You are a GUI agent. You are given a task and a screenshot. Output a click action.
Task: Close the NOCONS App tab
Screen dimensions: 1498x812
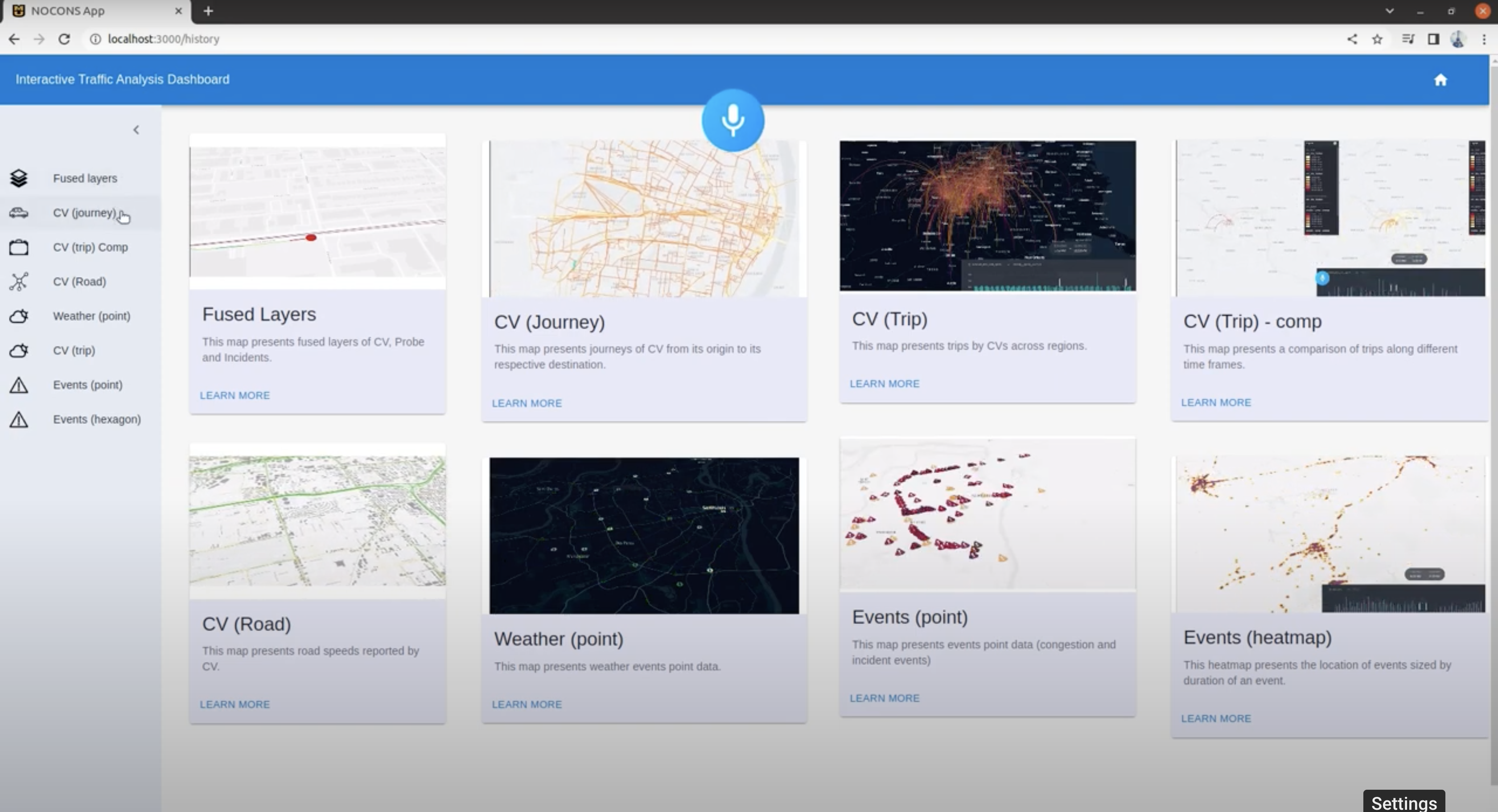tap(178, 11)
